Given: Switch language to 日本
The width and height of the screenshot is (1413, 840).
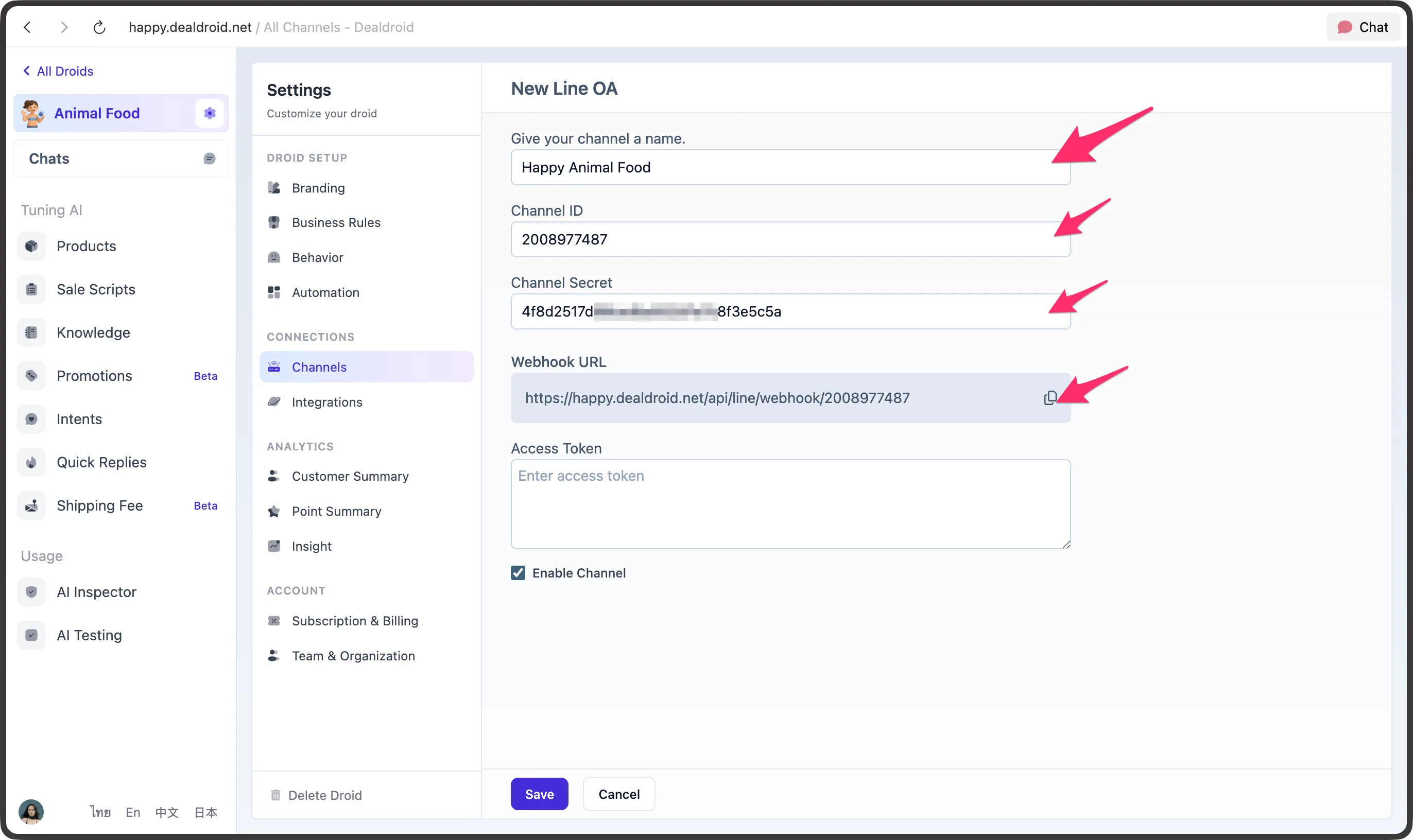Looking at the screenshot, I should 206,812.
